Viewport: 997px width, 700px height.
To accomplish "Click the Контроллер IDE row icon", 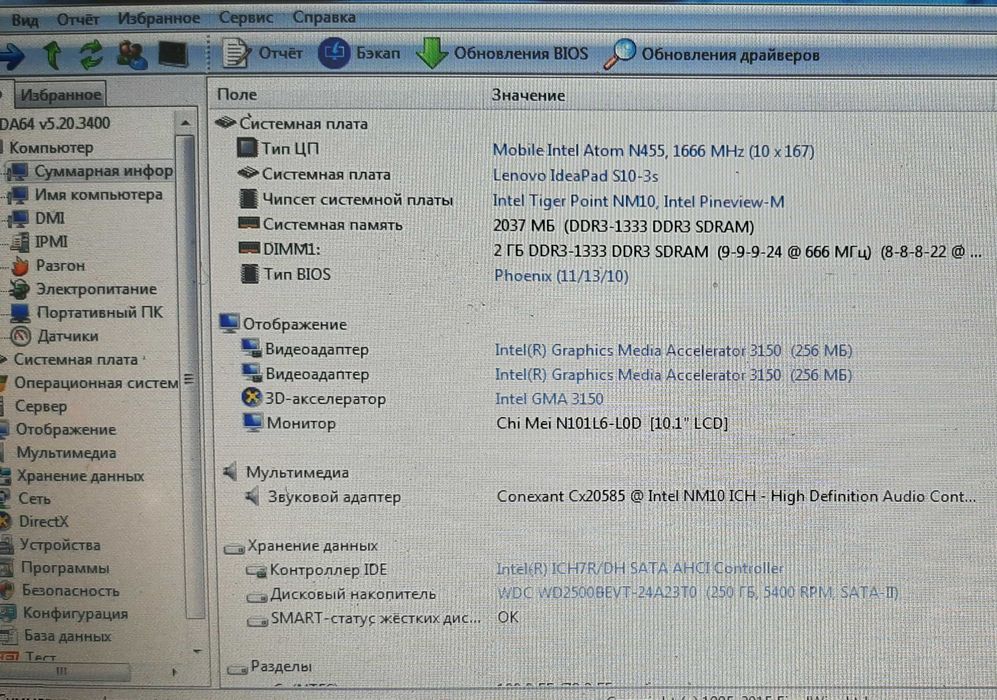I will pyautogui.click(x=256, y=571).
